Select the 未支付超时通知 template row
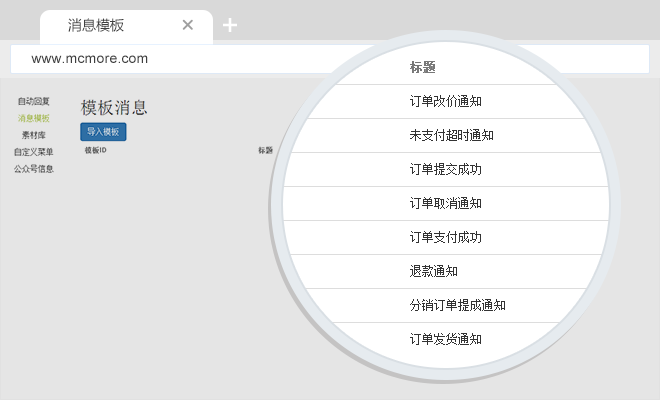Viewport: 660px width, 400px height. 452,136
